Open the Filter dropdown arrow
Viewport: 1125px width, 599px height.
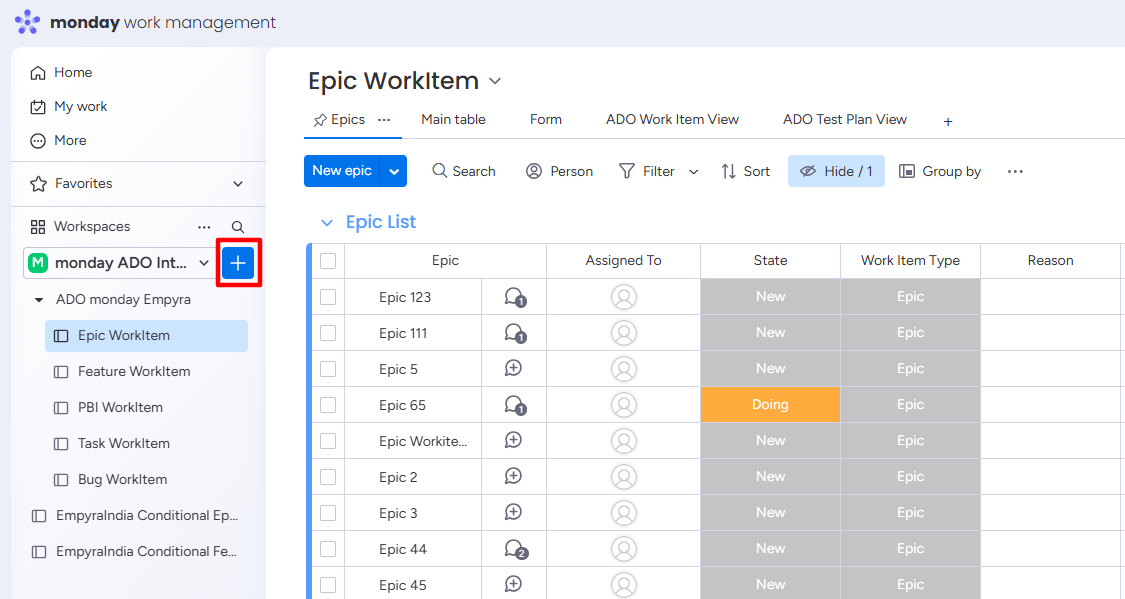pos(693,171)
